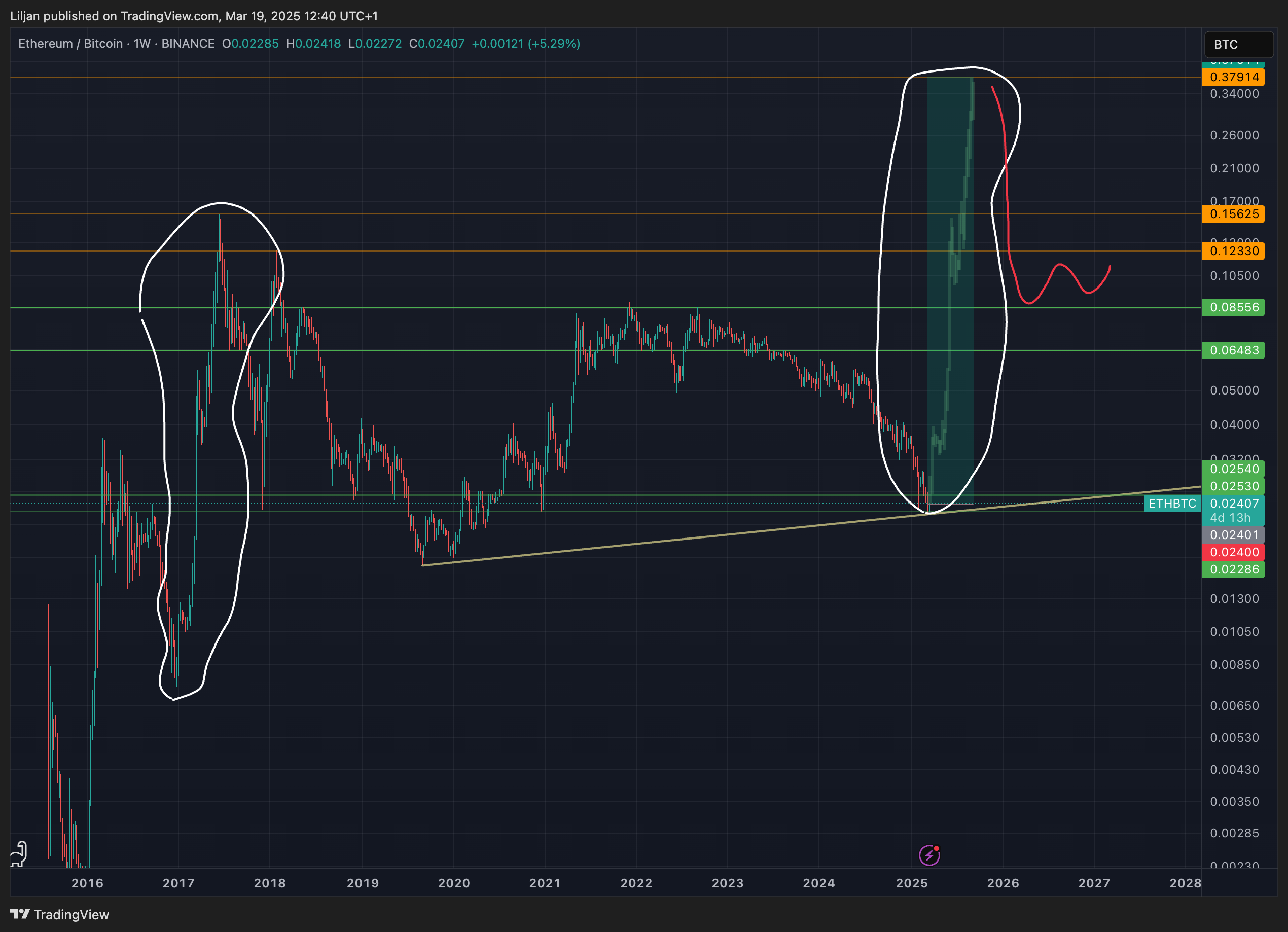The width and height of the screenshot is (1288, 932).
Task: Click the 0.02540 green price label
Action: coord(1233,469)
